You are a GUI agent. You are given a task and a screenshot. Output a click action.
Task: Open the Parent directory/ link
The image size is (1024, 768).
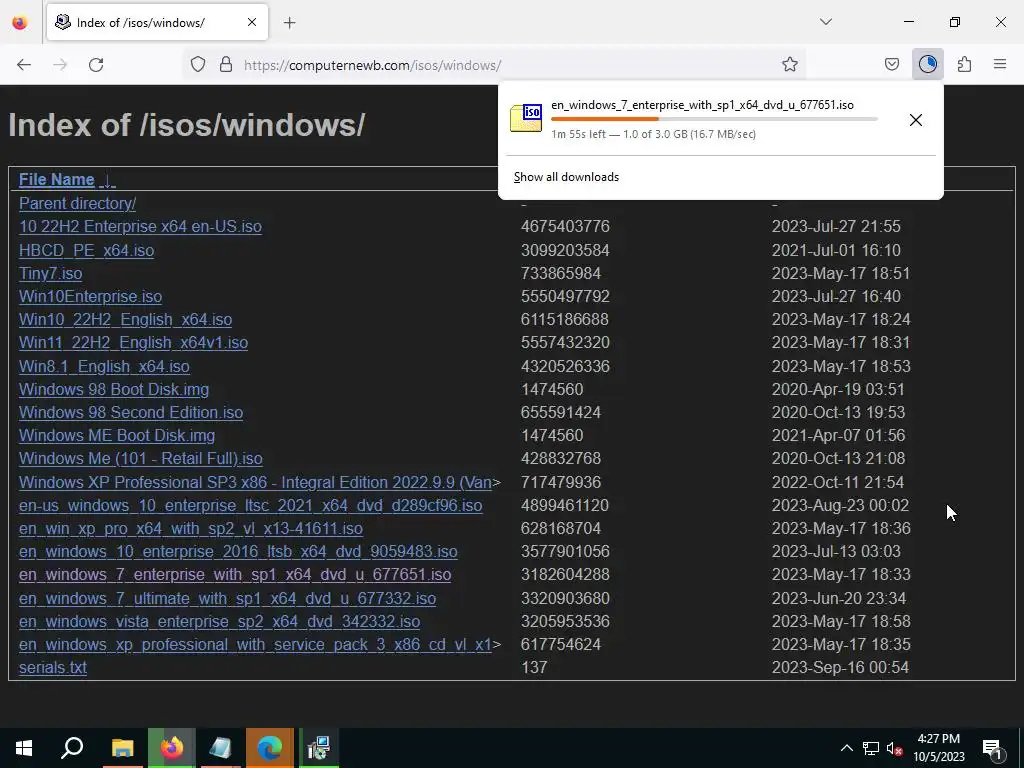point(77,204)
